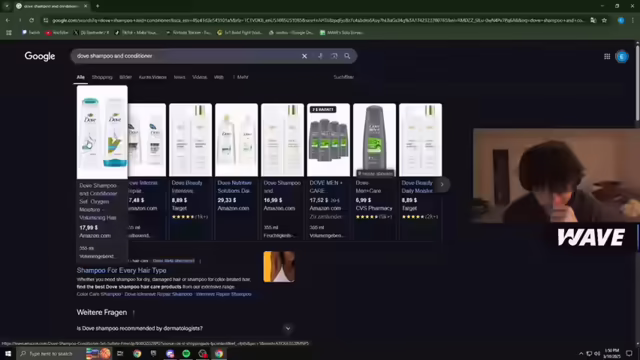Open Task View on the taskbar
Viewport: 640px width, 360px height.
(120, 353)
